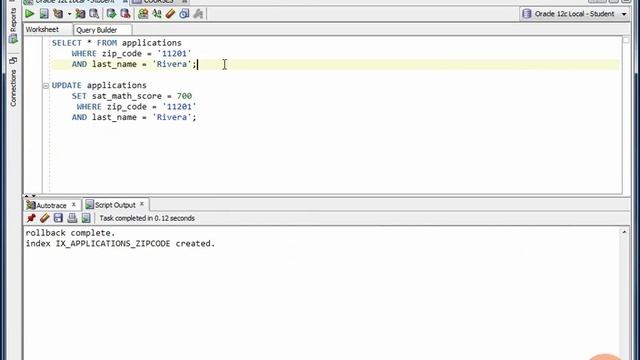Open the SQL History icon
The width and height of the screenshot is (640, 360).
pyautogui.click(x=184, y=14)
